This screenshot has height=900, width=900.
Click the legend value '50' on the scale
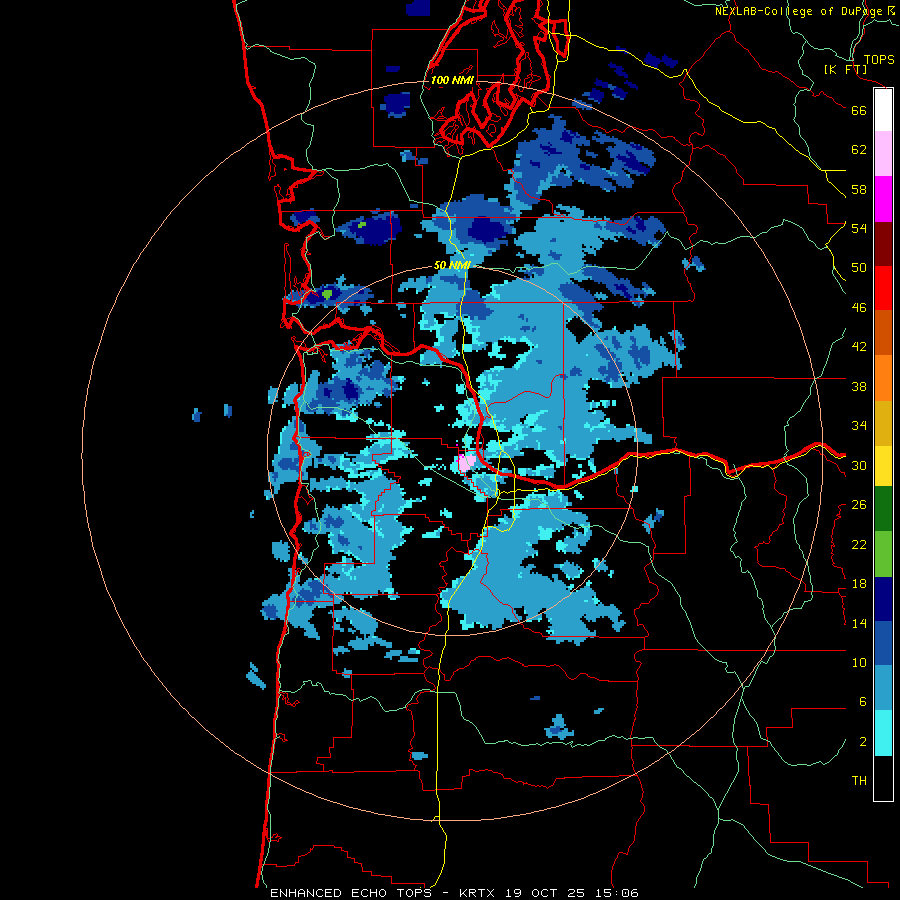[x=859, y=268]
